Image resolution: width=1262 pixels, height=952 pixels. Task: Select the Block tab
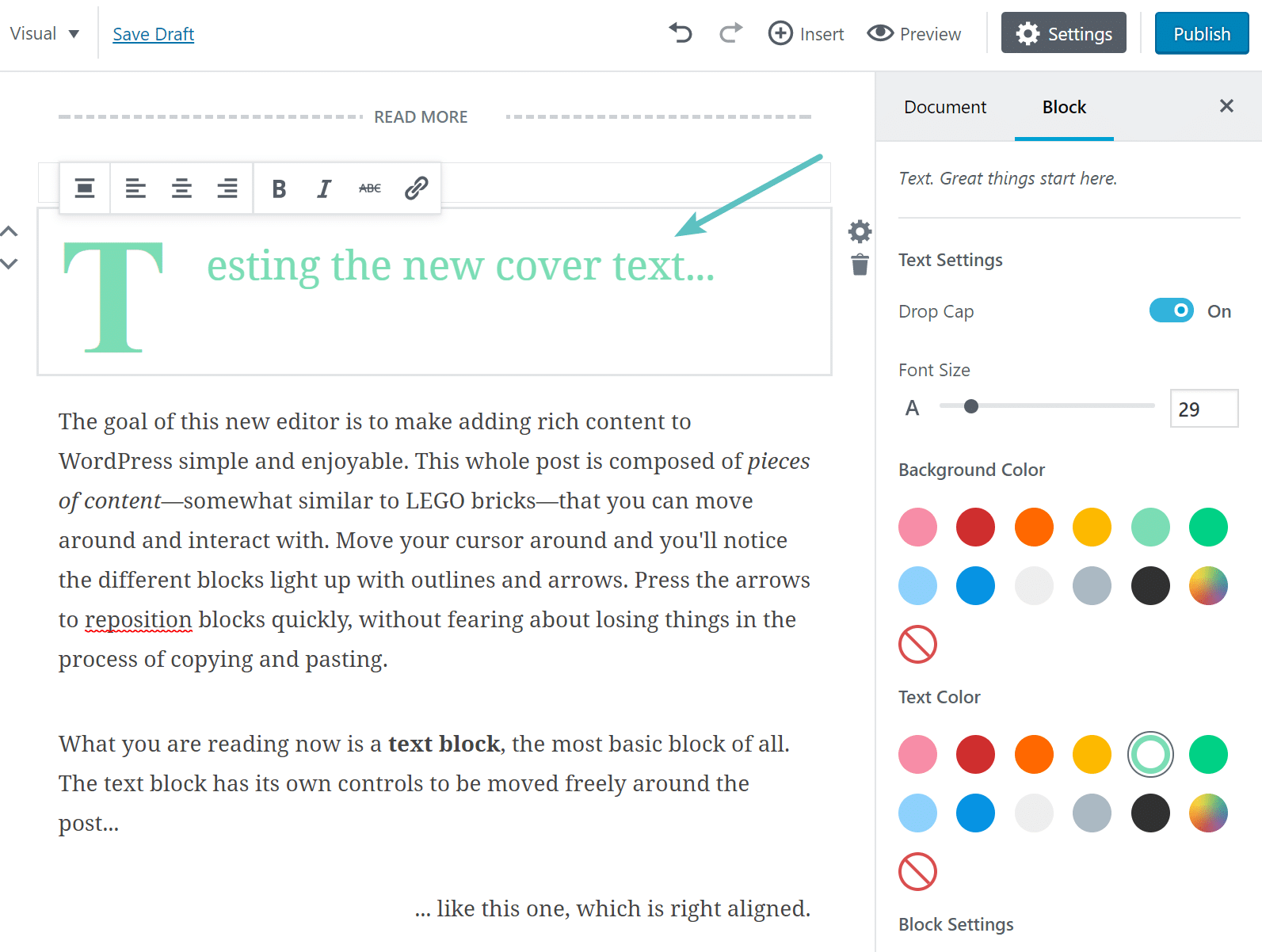click(x=1064, y=107)
